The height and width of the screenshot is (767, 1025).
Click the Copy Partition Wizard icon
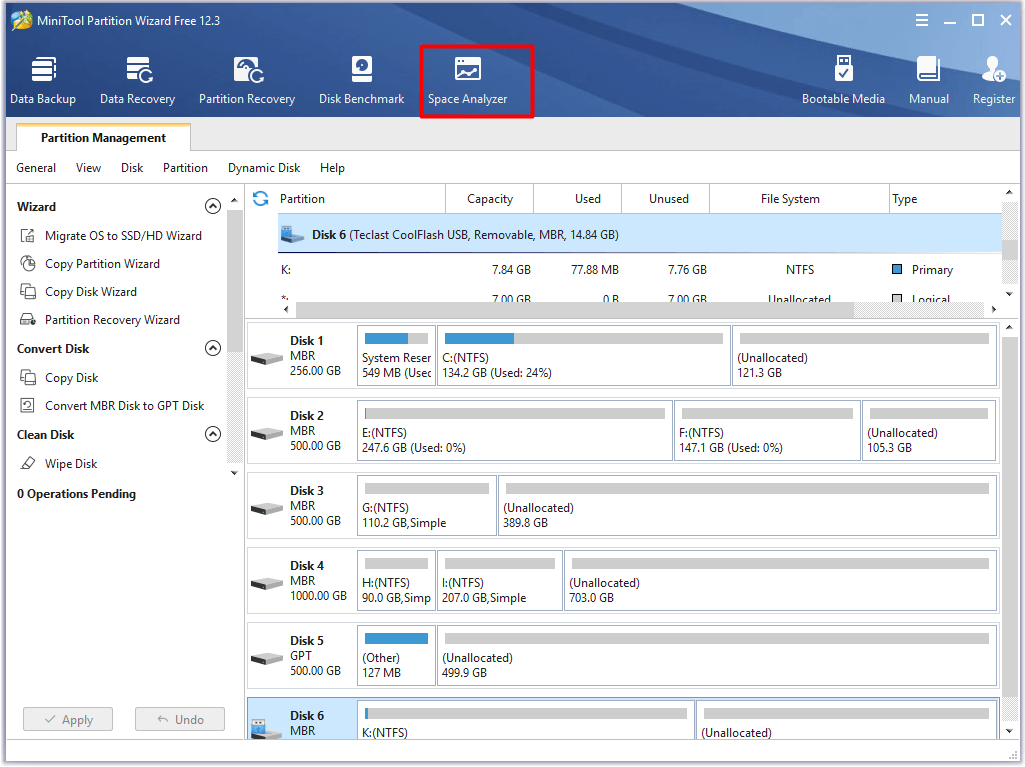27,264
